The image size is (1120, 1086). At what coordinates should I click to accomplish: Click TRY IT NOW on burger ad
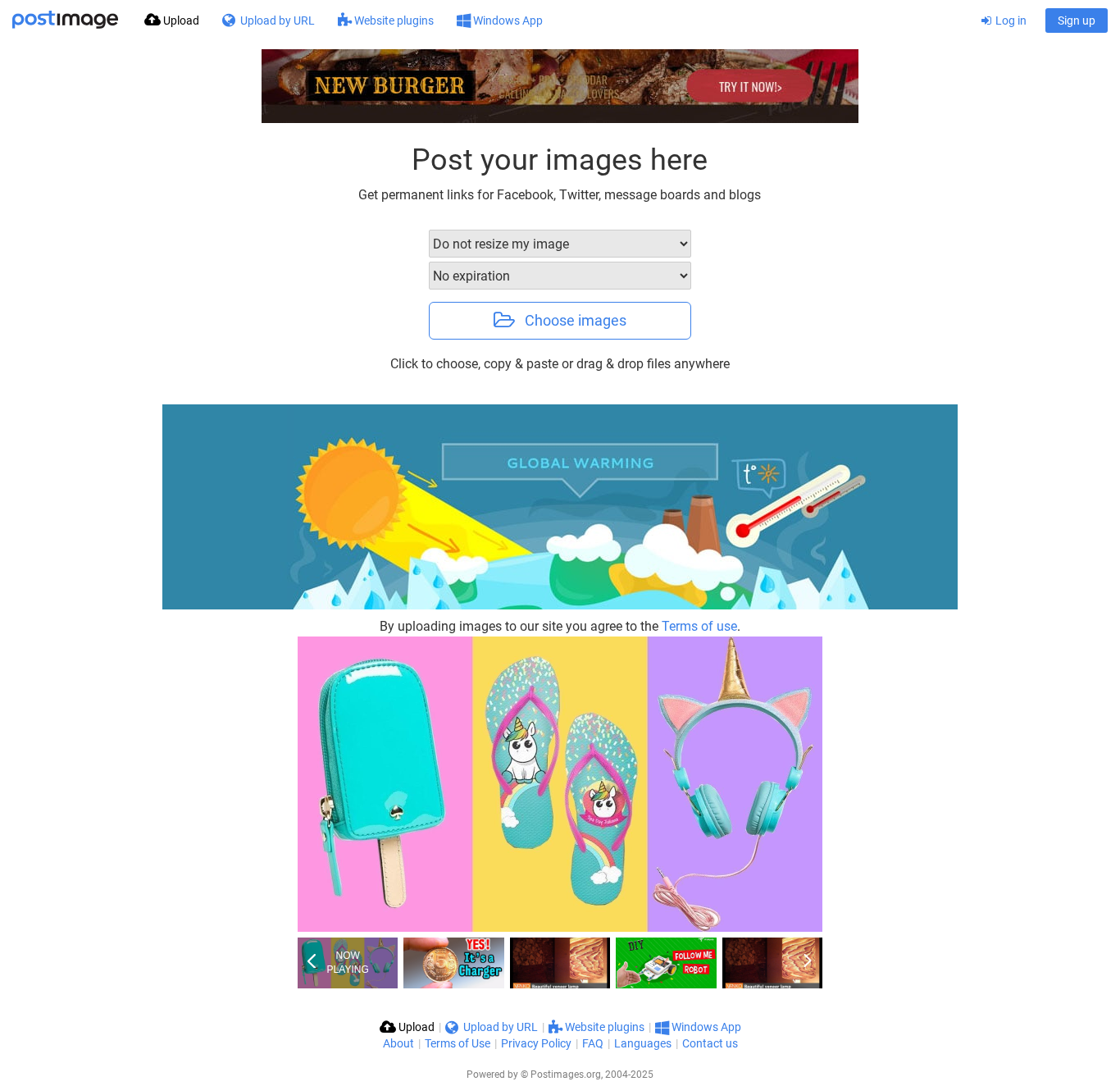(750, 86)
